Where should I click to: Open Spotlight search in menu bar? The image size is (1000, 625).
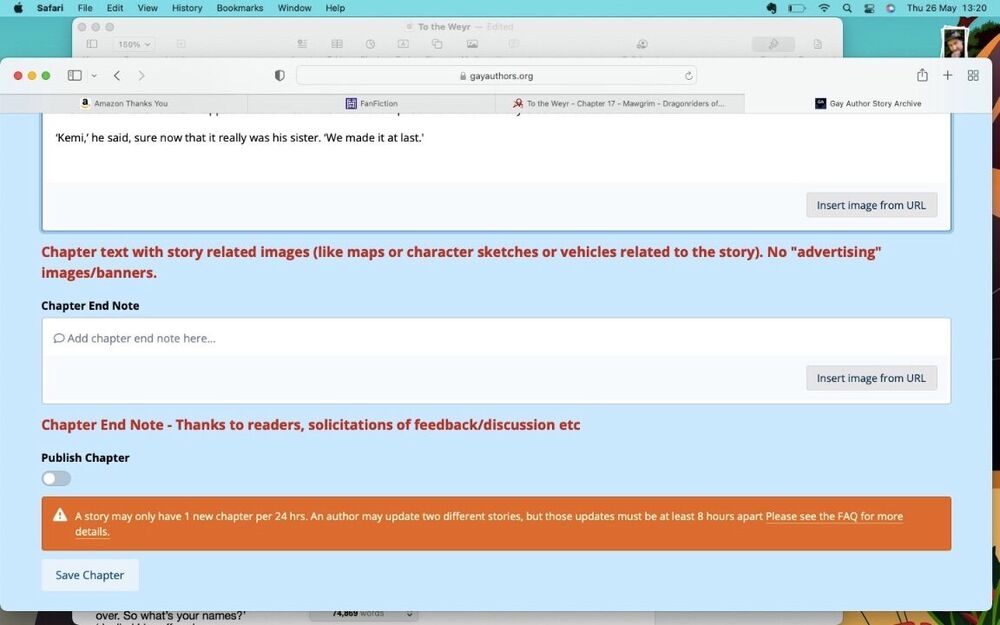[847, 8]
